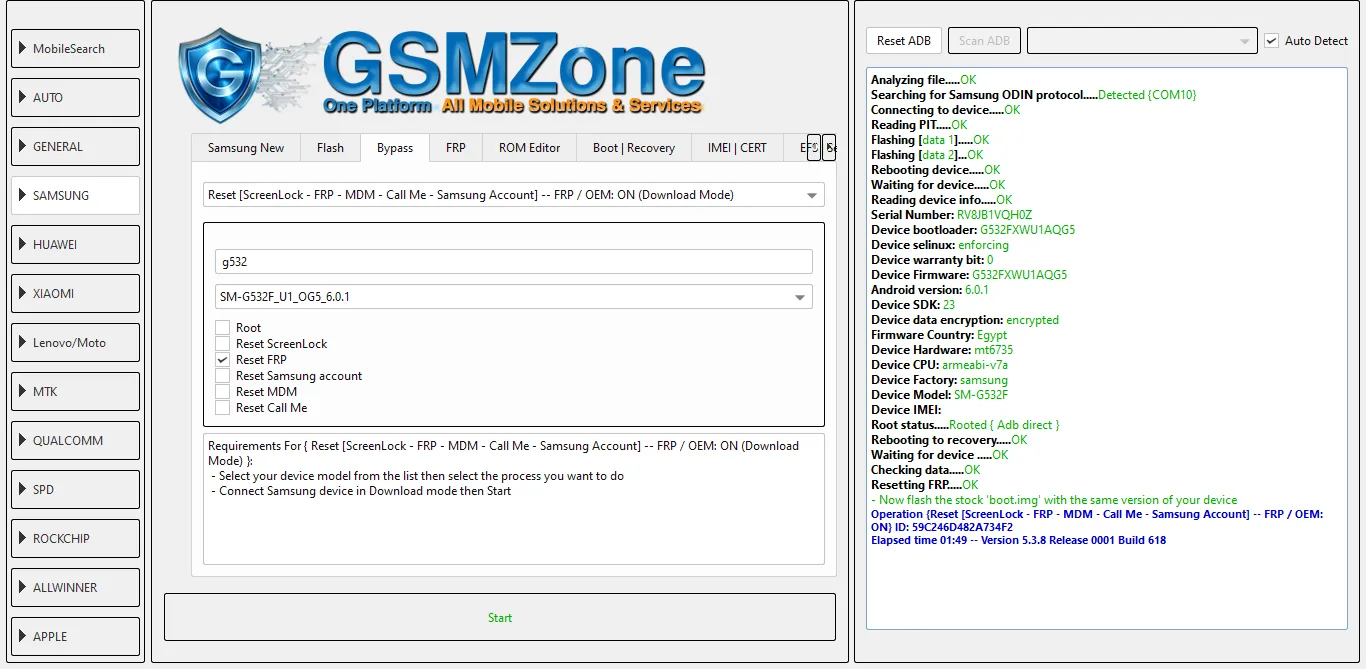
Task: Expand the HUAWEI sidebar section
Action: pyautogui.click(x=75, y=245)
